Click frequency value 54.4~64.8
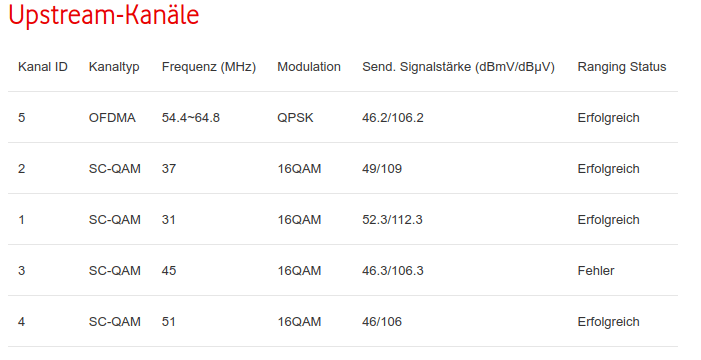The width and height of the screenshot is (701, 360). click(191, 118)
